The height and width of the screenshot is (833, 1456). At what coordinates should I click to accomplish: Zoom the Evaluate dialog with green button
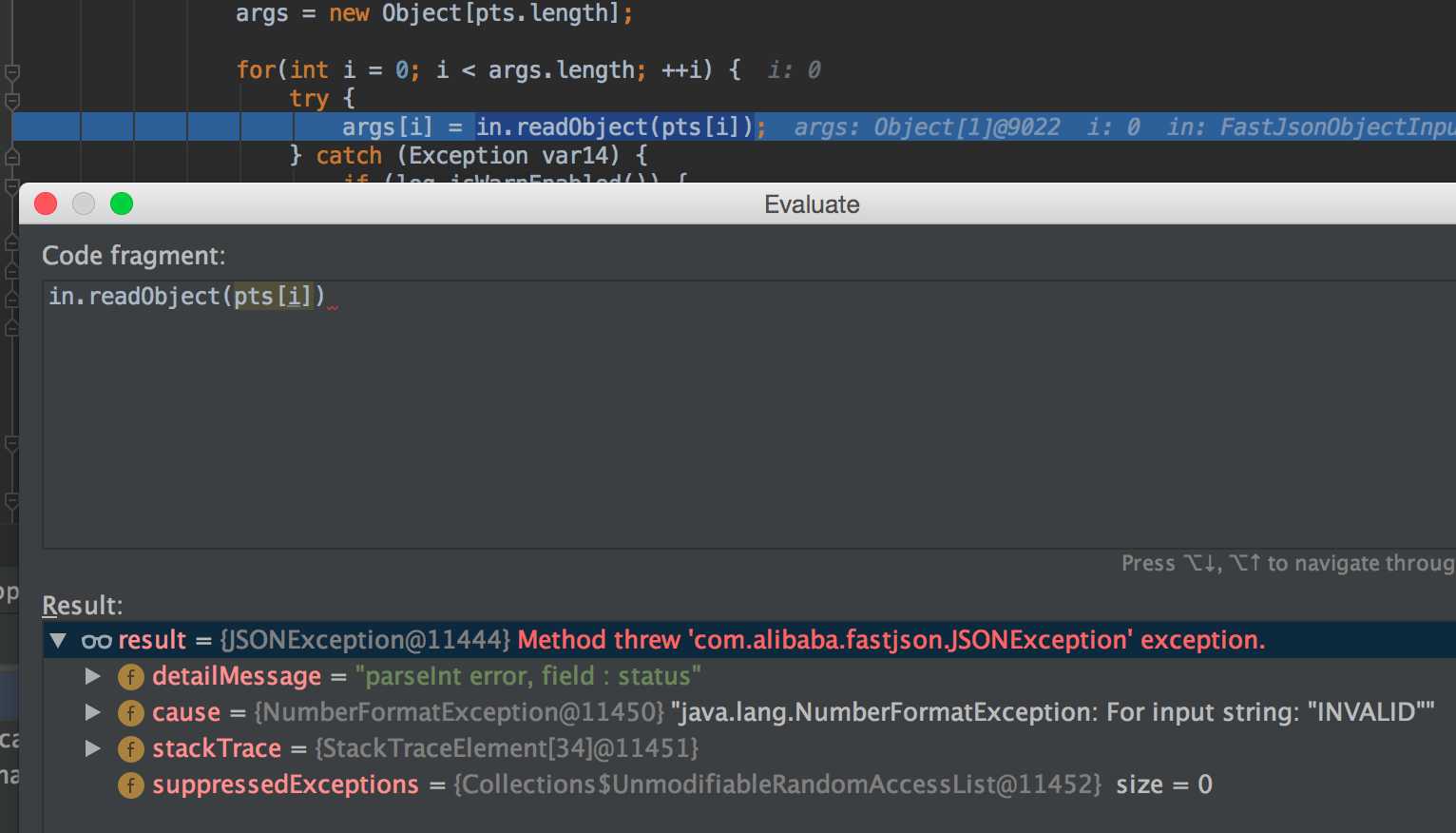click(122, 203)
